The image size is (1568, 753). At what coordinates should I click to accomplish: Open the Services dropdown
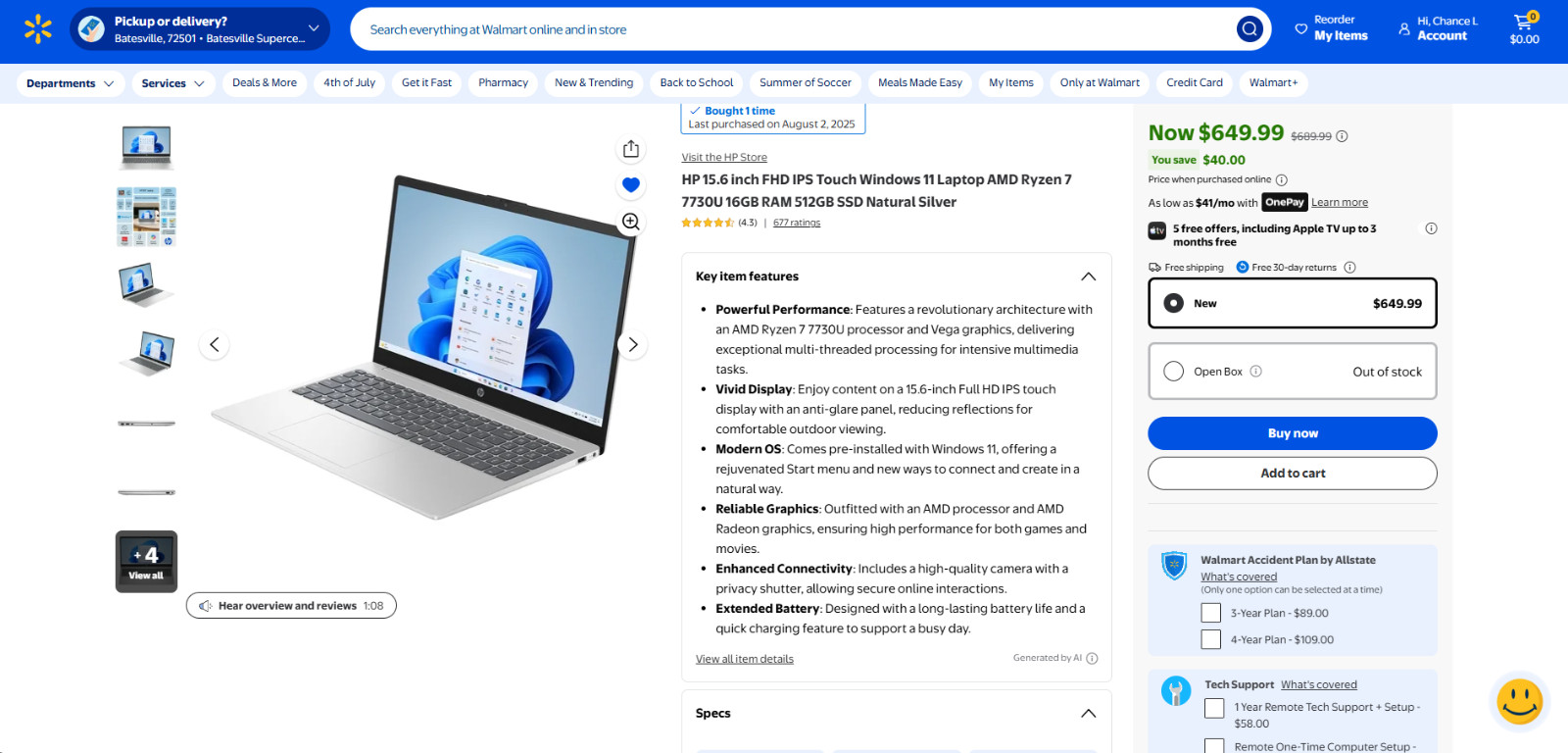pyautogui.click(x=173, y=83)
